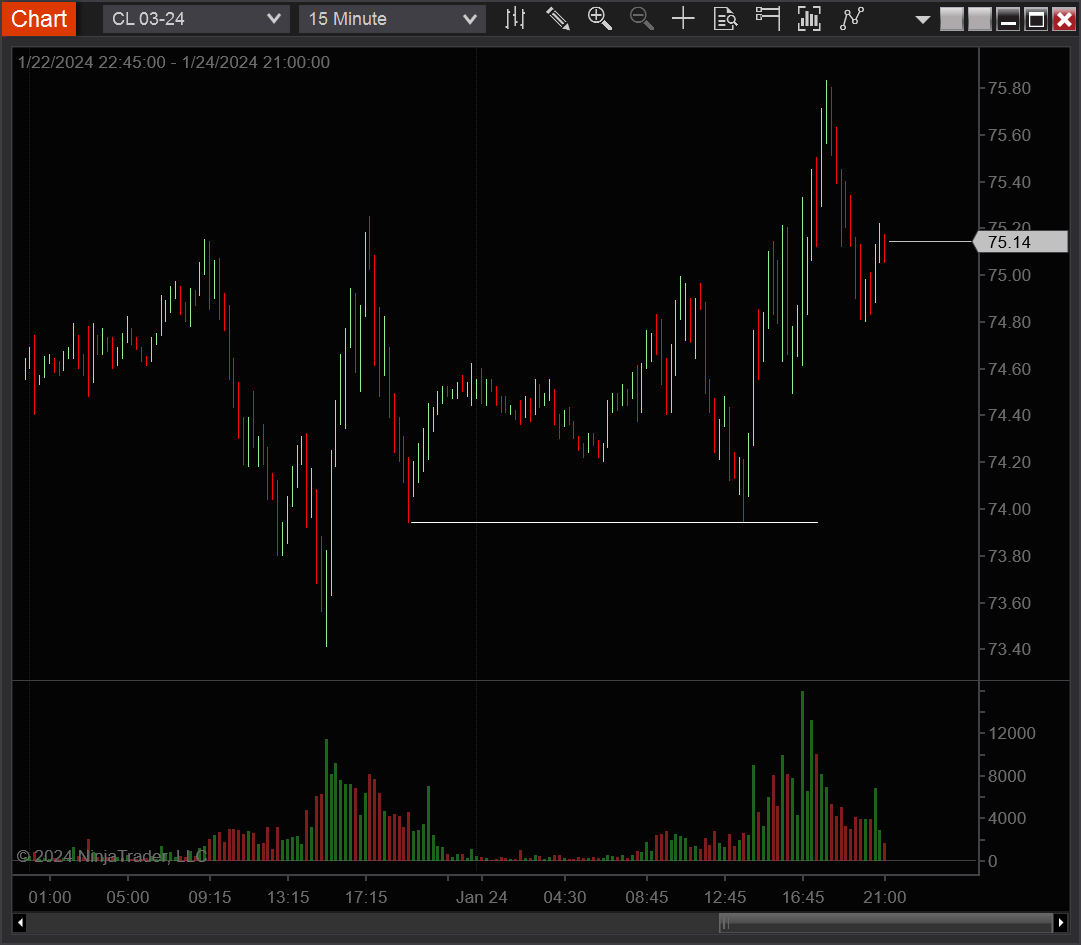
Task: Click the 75.80 price axis label
Action: [x=1009, y=88]
